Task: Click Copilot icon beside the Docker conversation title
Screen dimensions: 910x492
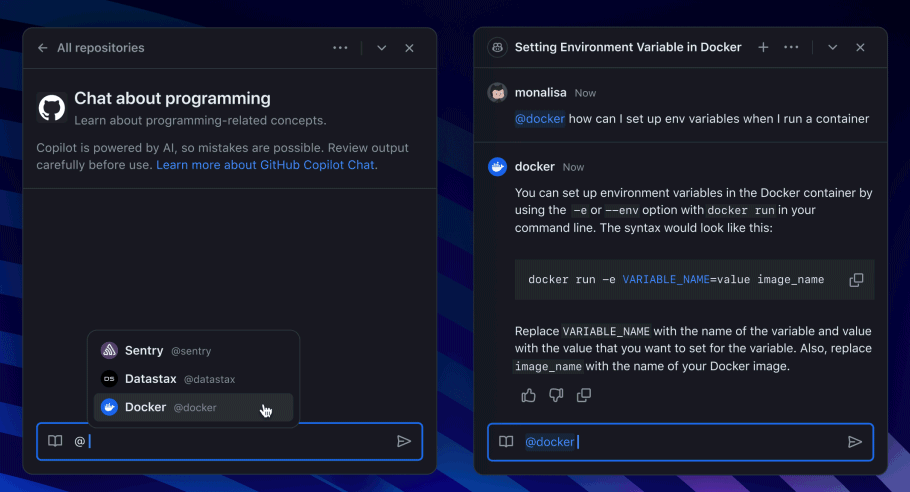Action: (497, 48)
